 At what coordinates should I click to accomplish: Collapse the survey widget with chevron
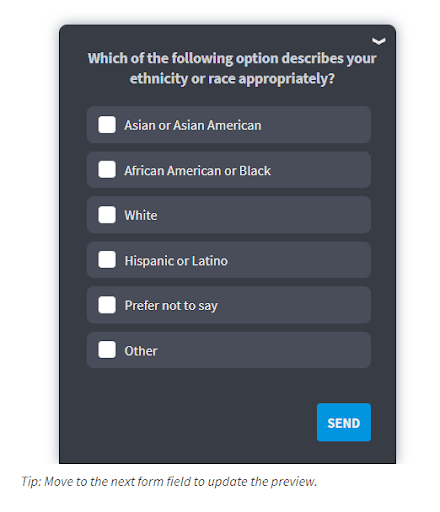(x=378, y=41)
